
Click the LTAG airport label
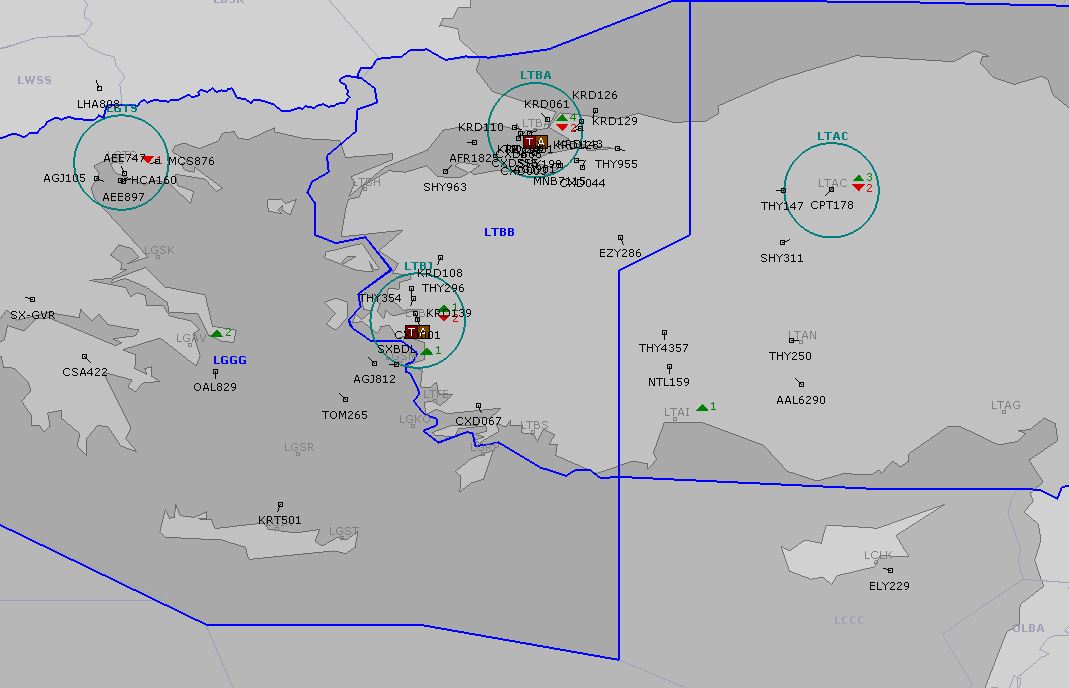(x=1006, y=406)
